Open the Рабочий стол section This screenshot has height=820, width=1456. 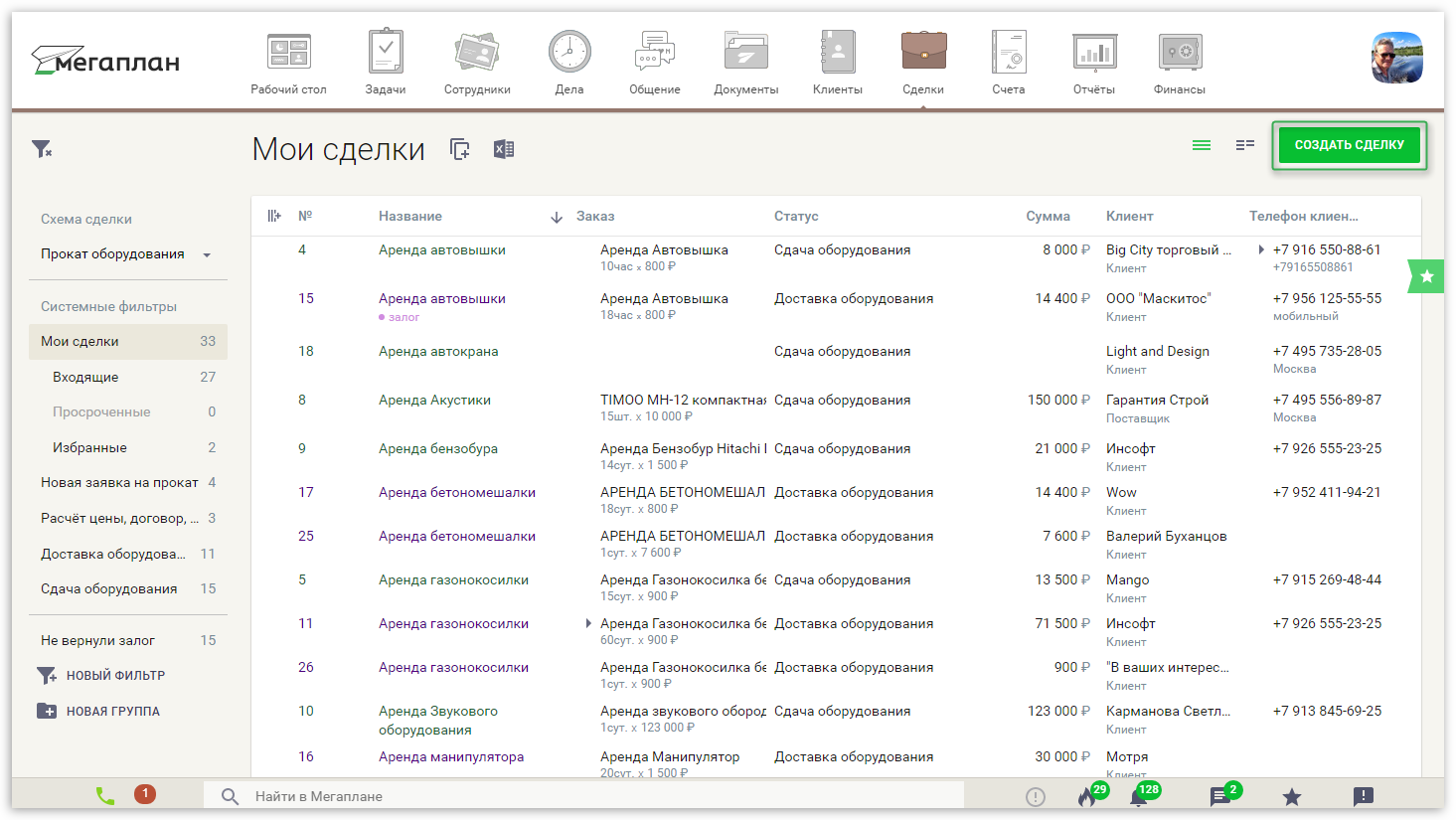pos(288,64)
